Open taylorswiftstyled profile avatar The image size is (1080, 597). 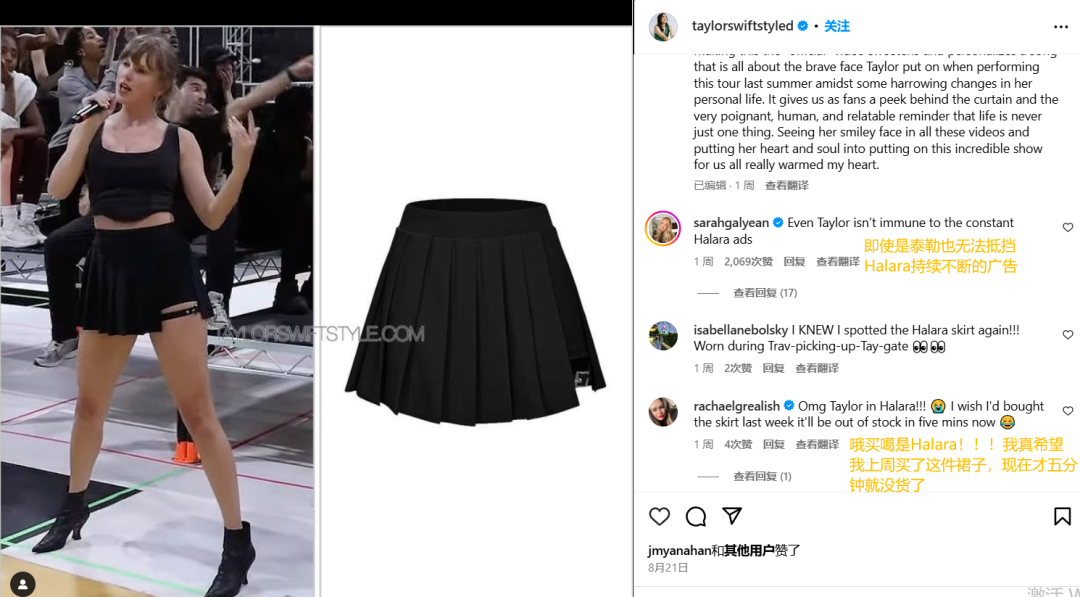(663, 27)
